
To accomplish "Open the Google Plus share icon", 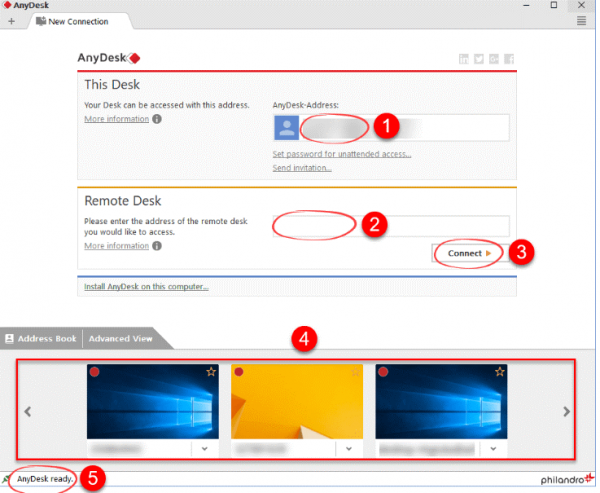I will pyautogui.click(x=494, y=59).
